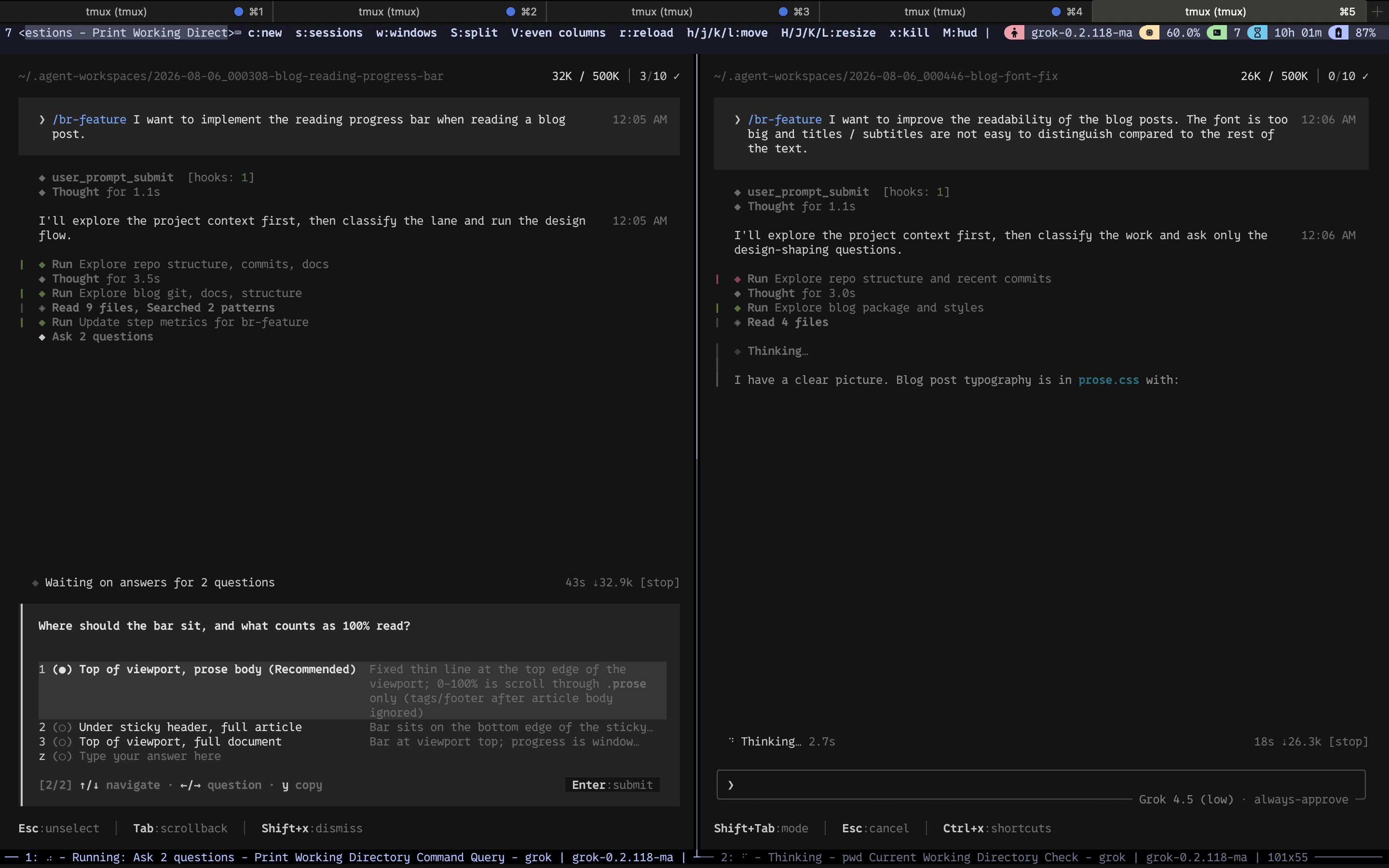Open a new terminal tab with plus icon

(x=1377, y=12)
